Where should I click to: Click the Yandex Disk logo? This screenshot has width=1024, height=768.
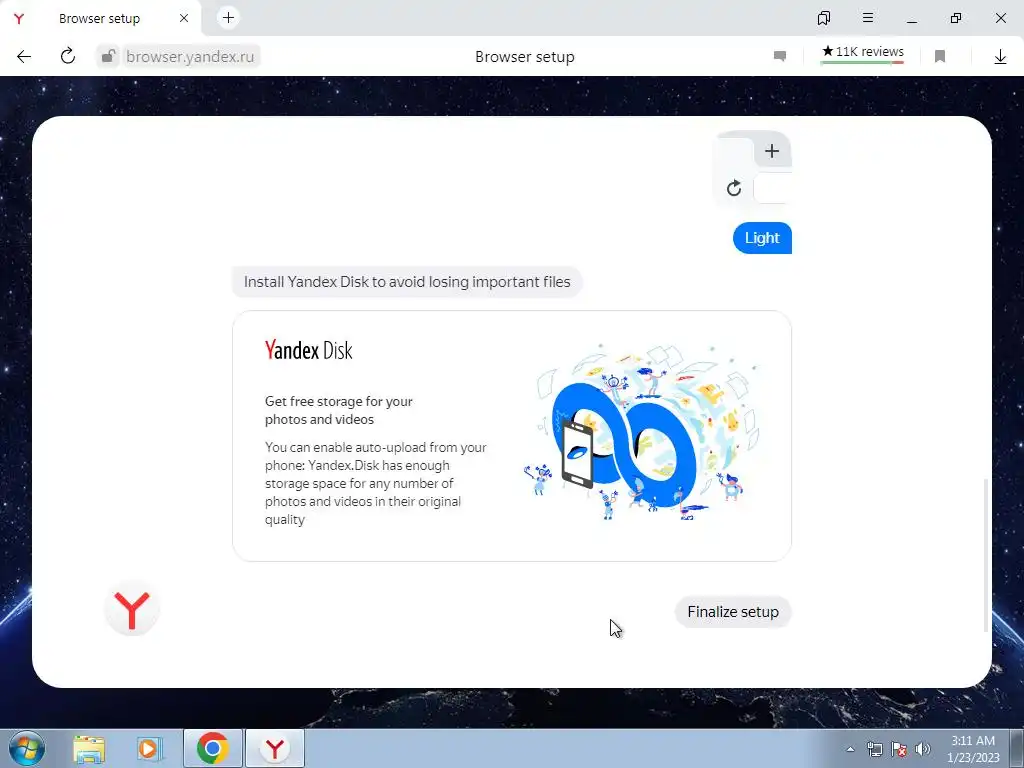[308, 350]
